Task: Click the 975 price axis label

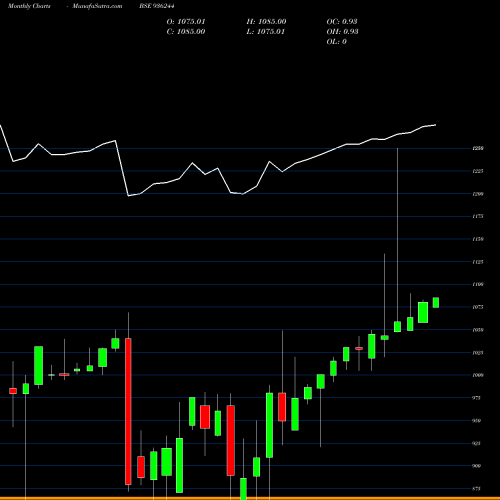Action: pos(477,398)
